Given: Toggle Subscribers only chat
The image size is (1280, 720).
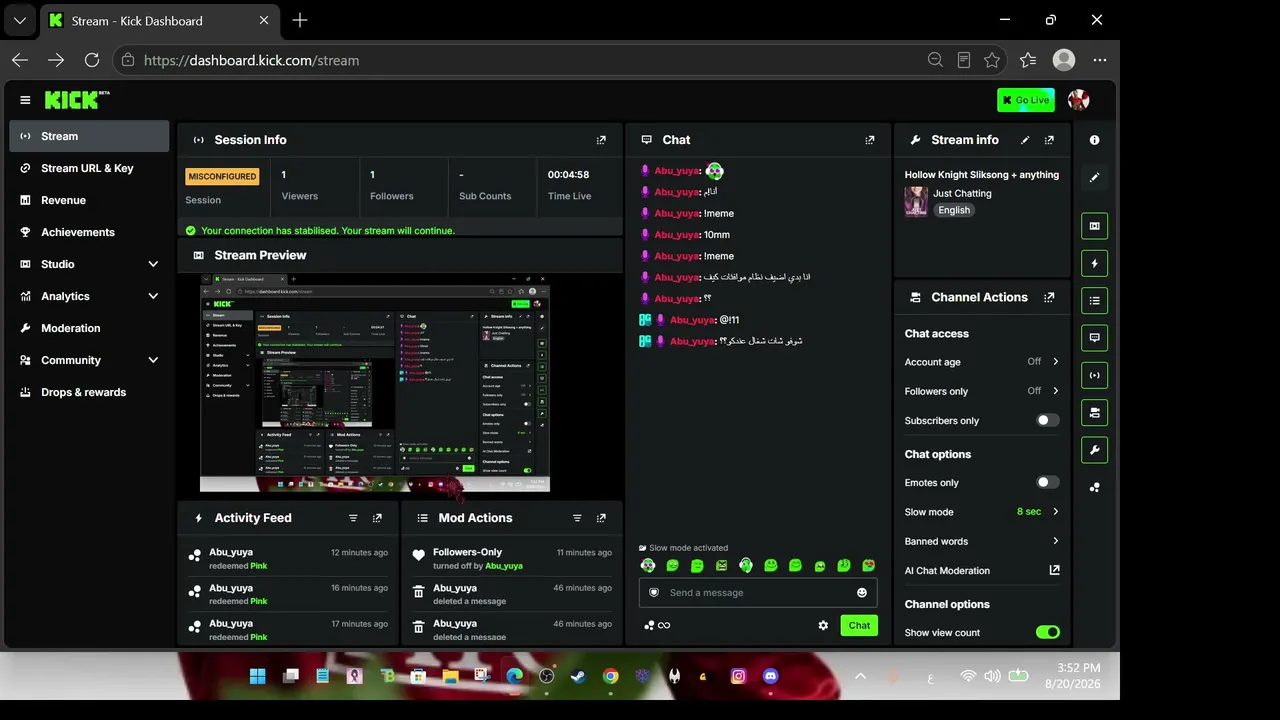Looking at the screenshot, I should [x=1048, y=420].
